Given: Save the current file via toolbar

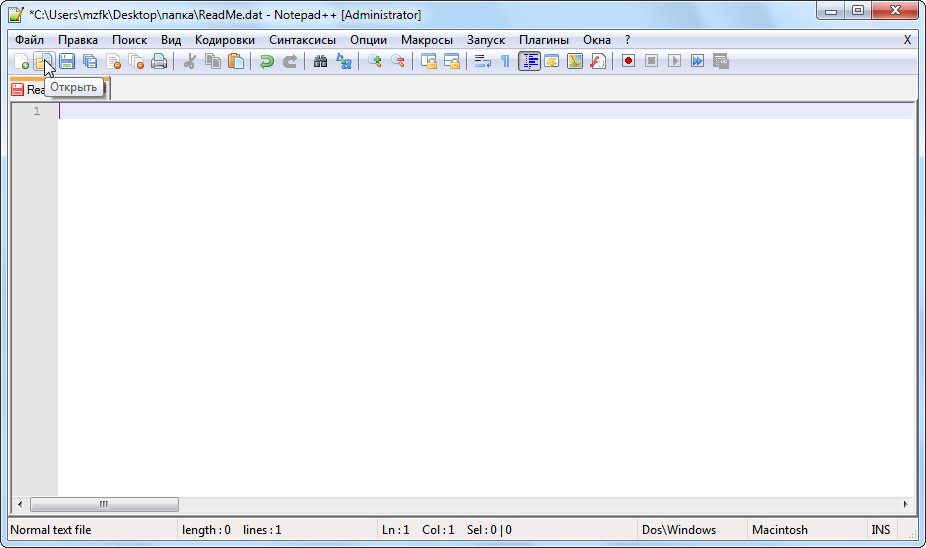Looking at the screenshot, I should pos(67,62).
